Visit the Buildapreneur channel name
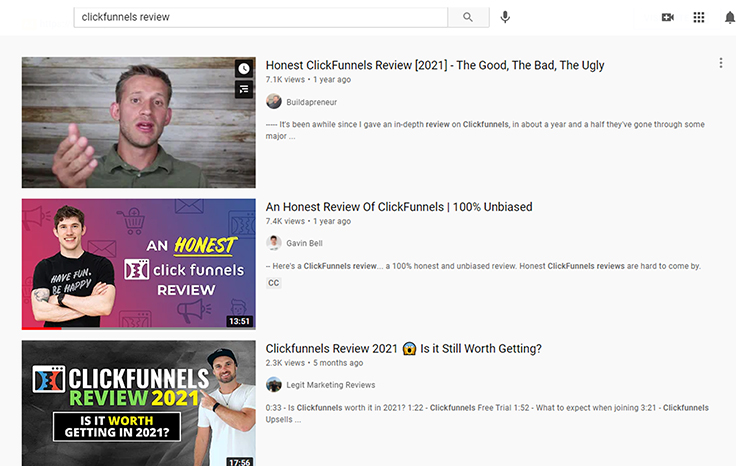 311,102
